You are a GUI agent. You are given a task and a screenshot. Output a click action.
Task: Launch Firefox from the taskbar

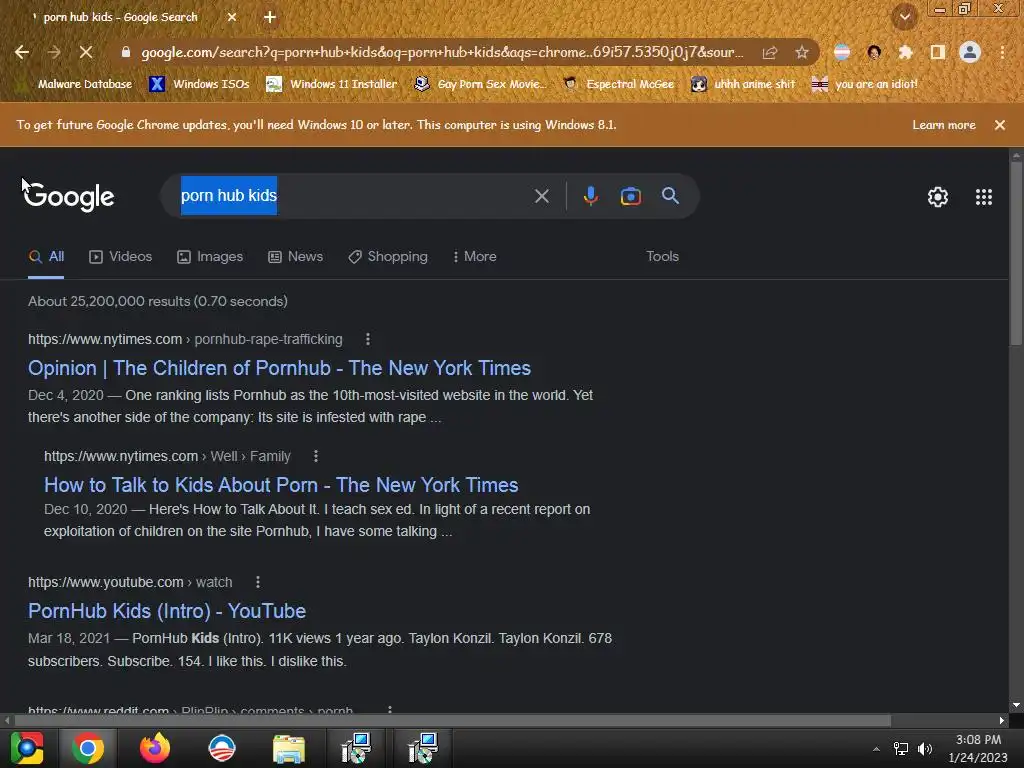(155, 748)
